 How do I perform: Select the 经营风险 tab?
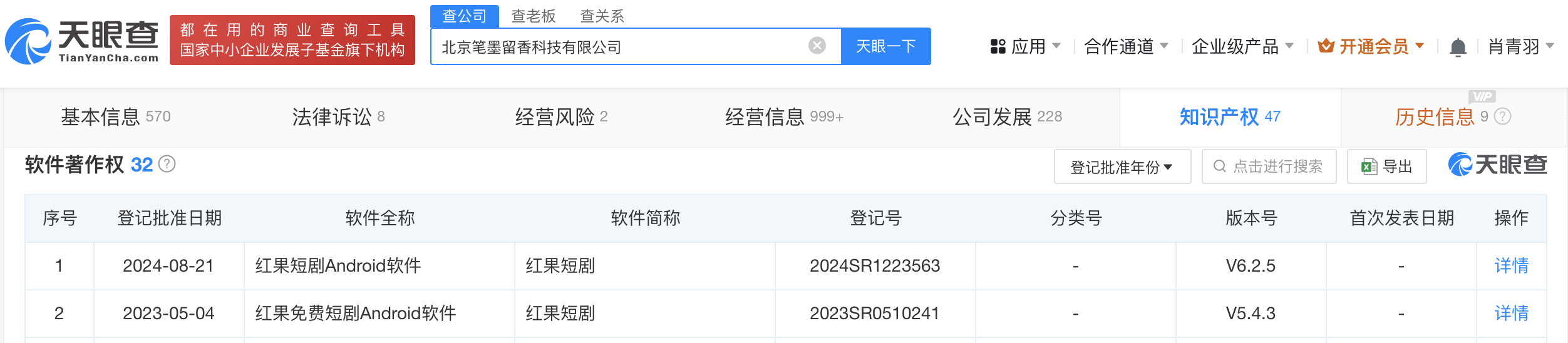[x=561, y=117]
